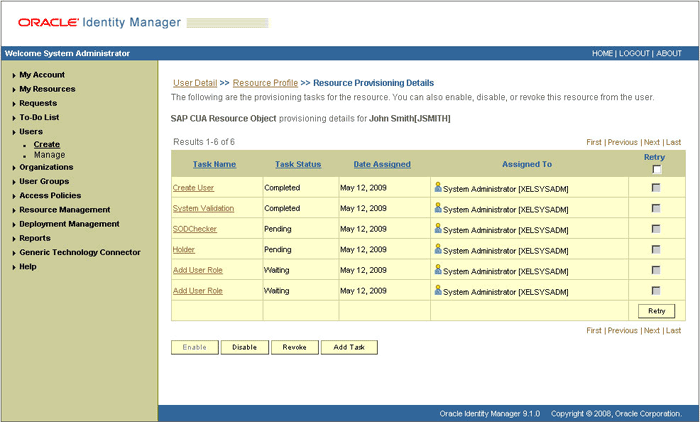Tick the Retry checkbox for Create User
The width and height of the screenshot is (700, 422).
click(656, 188)
